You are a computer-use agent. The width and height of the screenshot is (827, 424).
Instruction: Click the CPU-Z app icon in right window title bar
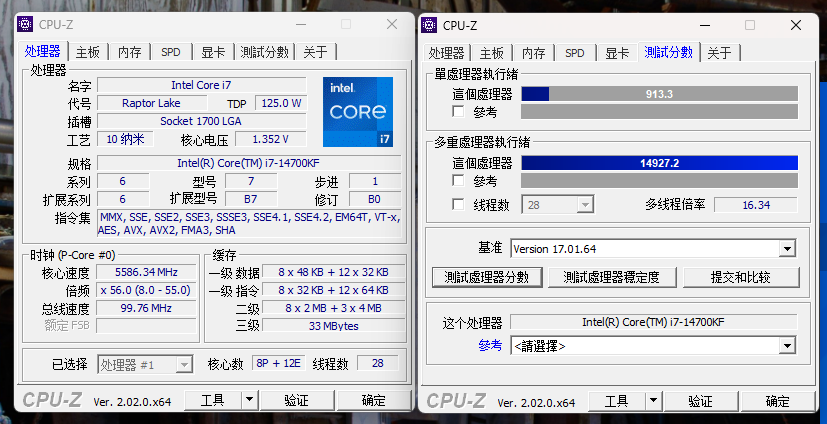coord(429,25)
